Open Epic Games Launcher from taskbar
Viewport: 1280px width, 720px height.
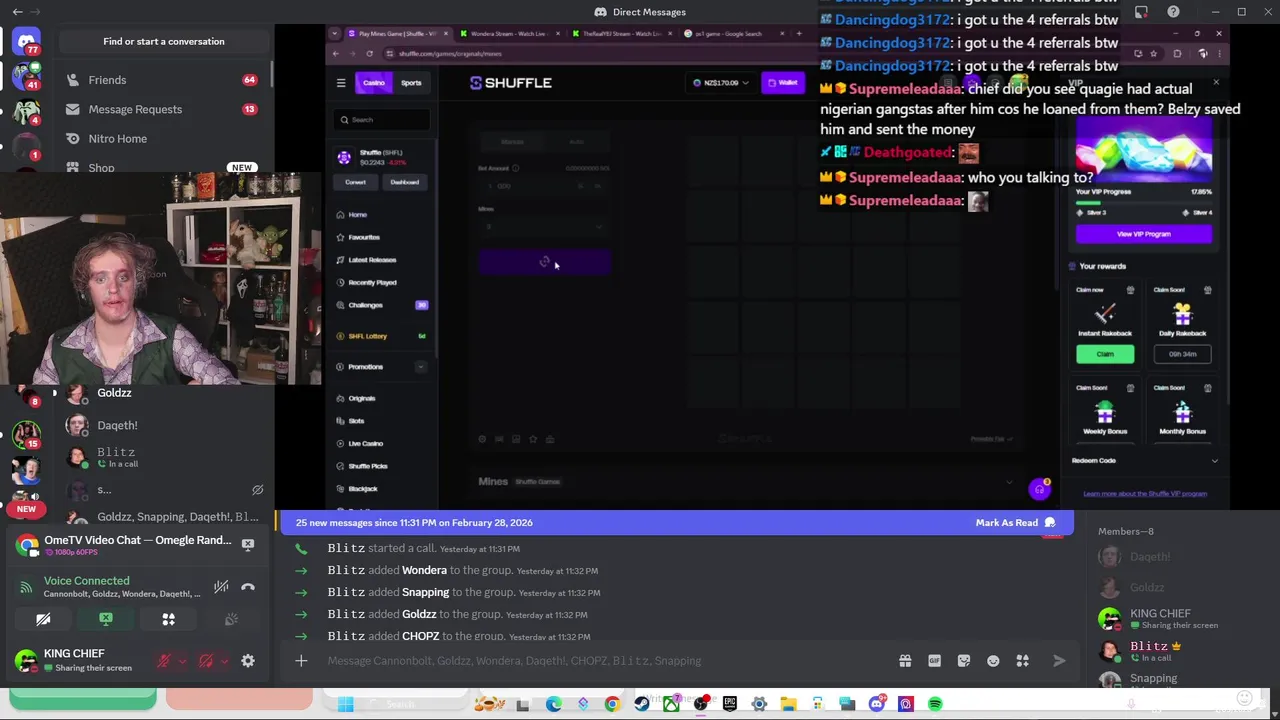[x=730, y=704]
